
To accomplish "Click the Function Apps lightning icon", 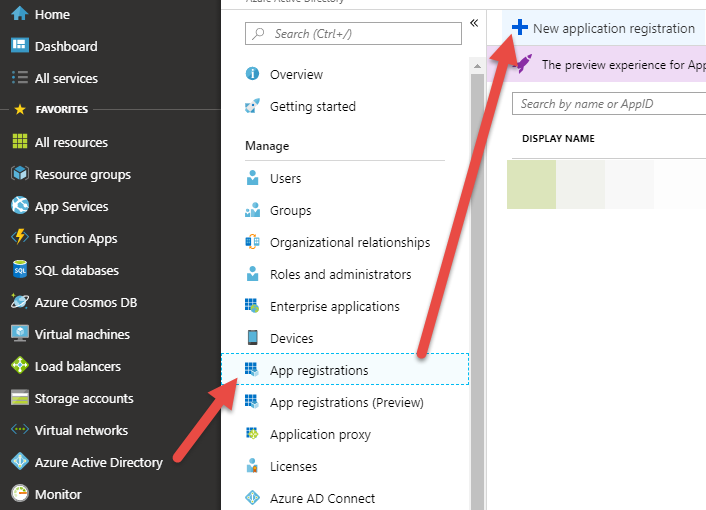I will [x=19, y=237].
